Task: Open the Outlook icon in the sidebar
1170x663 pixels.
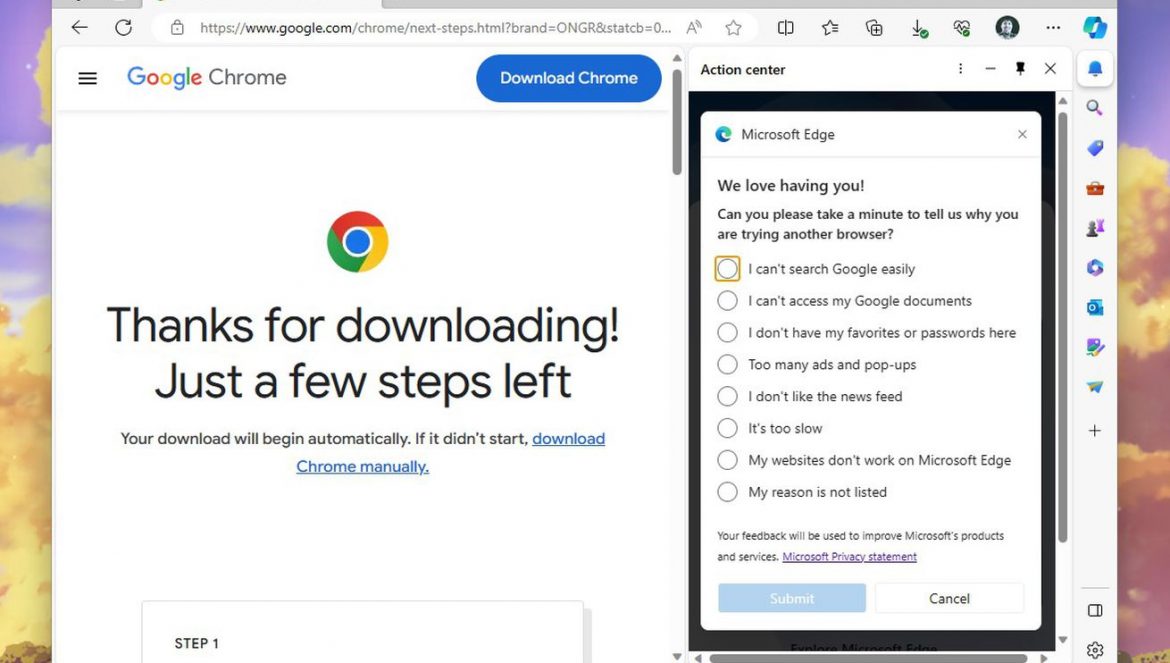Action: (x=1095, y=307)
